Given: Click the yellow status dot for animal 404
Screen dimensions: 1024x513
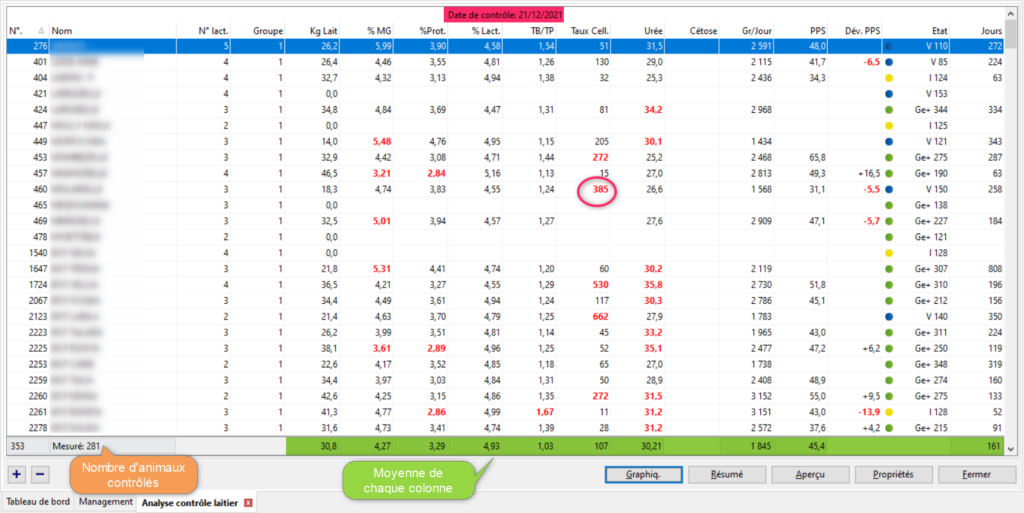Looking at the screenshot, I should pos(889,77).
